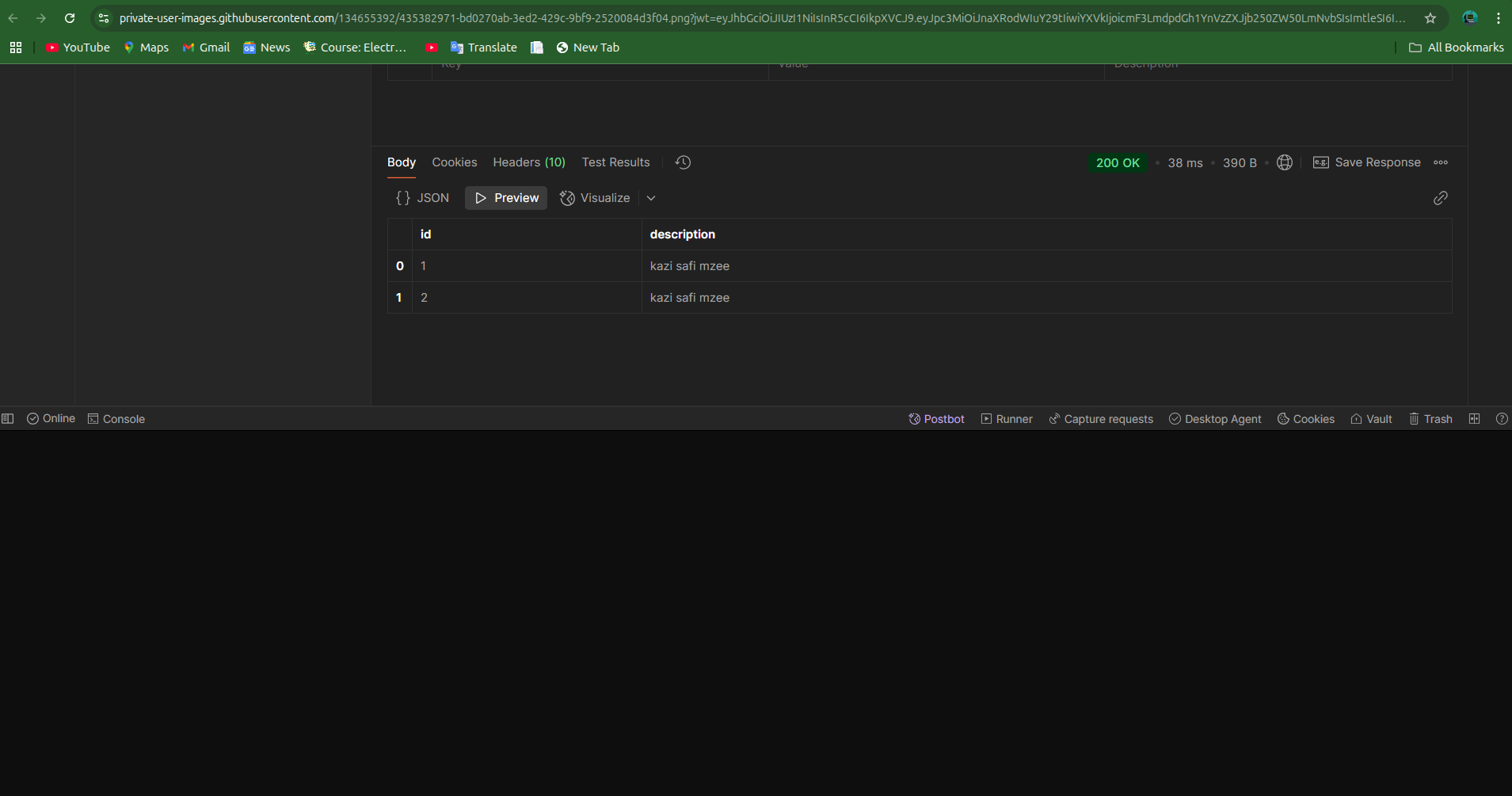
Task: Select the JSON body format
Action: click(423, 198)
